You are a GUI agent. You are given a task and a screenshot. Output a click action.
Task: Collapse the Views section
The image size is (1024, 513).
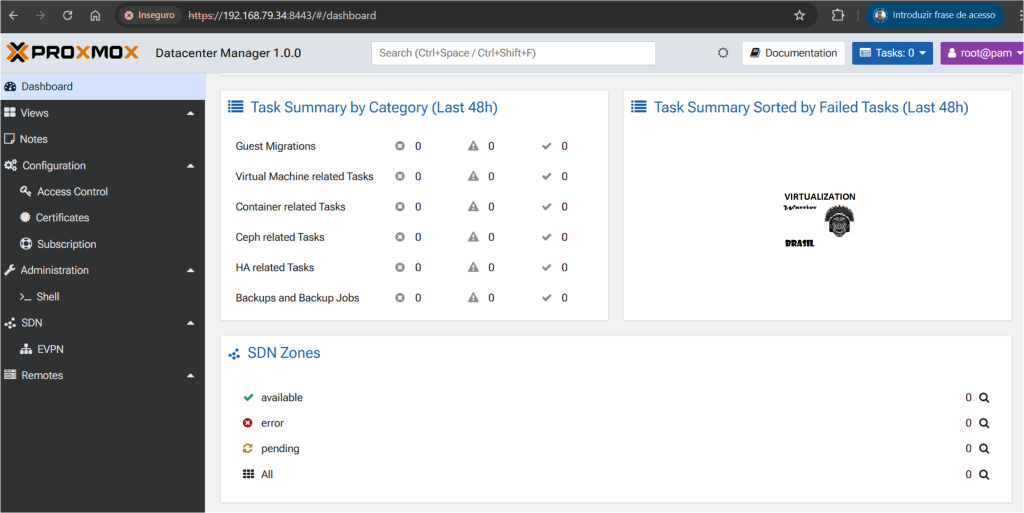190,113
